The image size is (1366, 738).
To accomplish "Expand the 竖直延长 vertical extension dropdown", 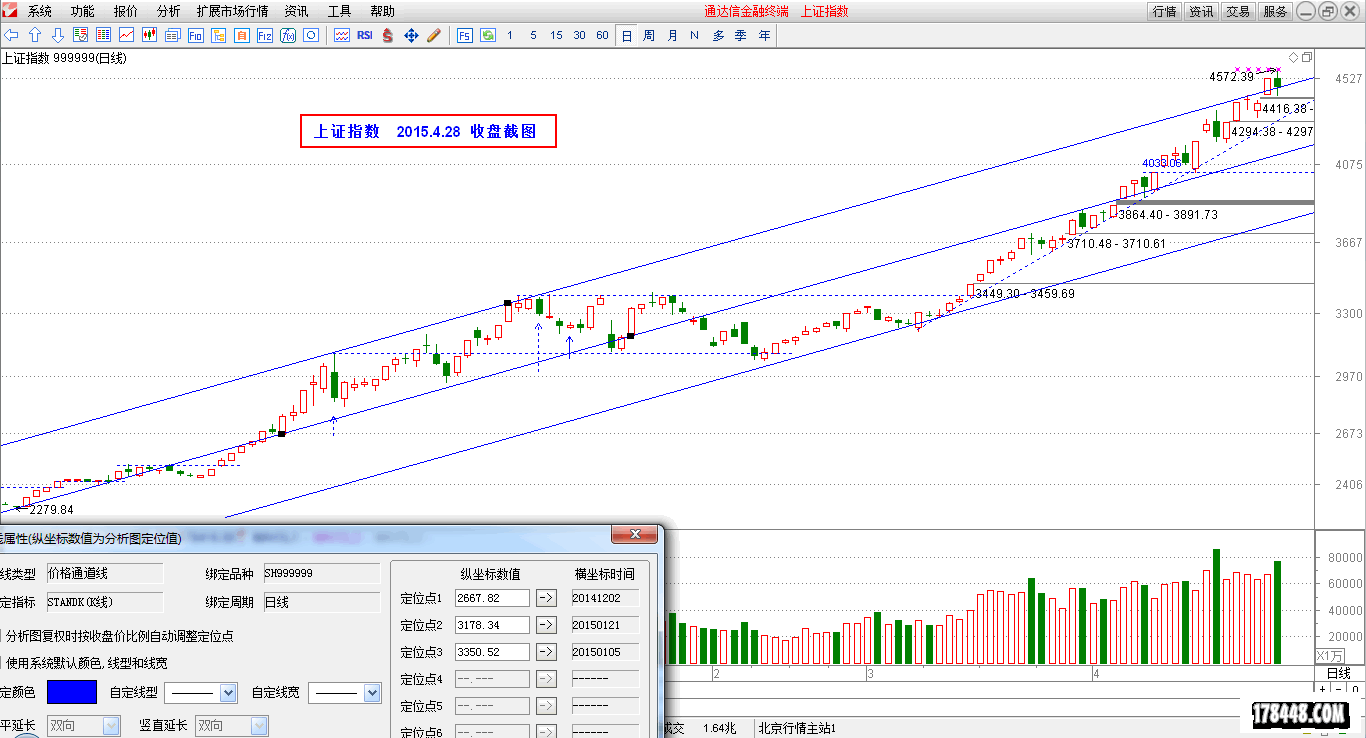I will click(x=258, y=725).
